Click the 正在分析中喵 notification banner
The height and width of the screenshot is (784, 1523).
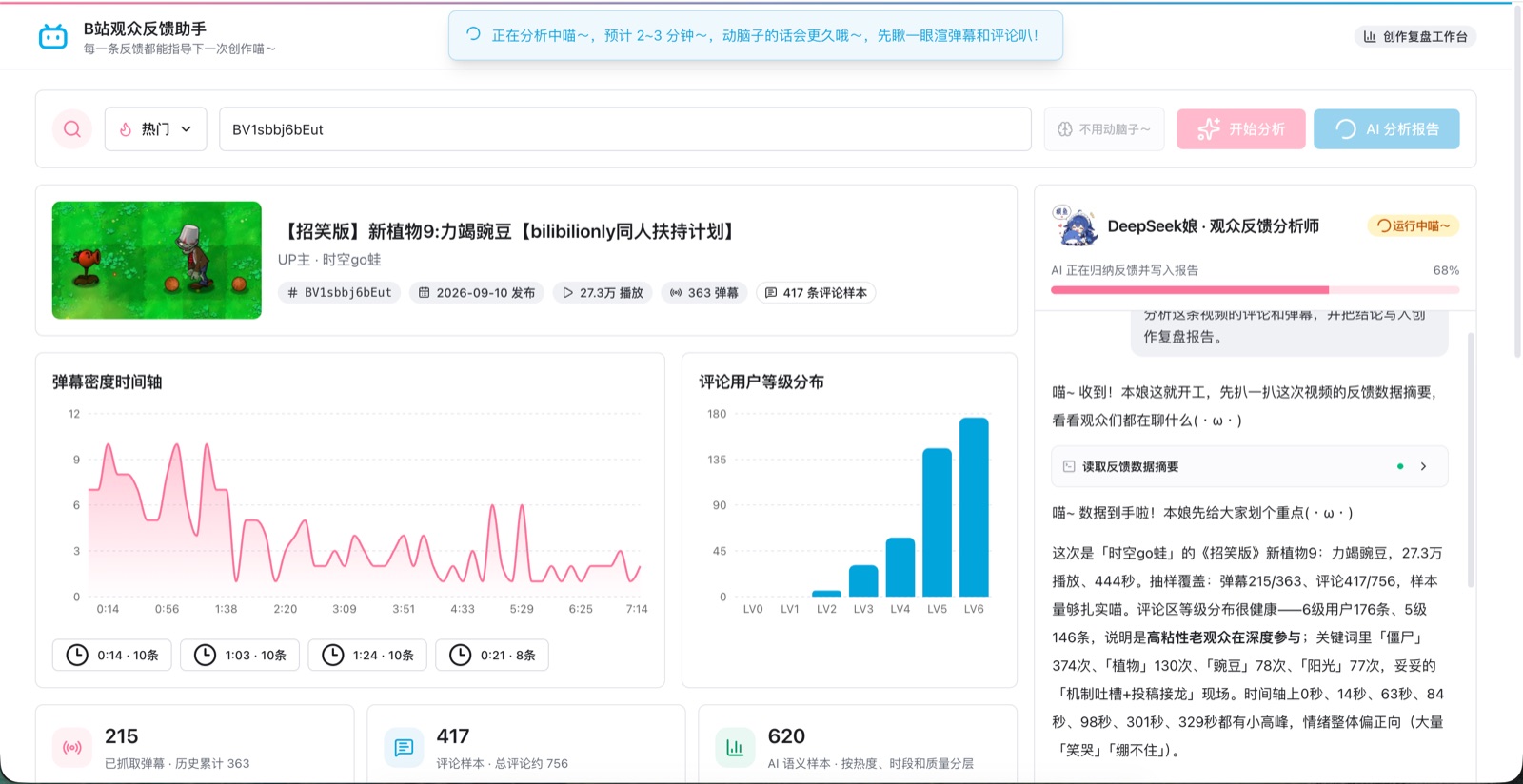(x=756, y=35)
